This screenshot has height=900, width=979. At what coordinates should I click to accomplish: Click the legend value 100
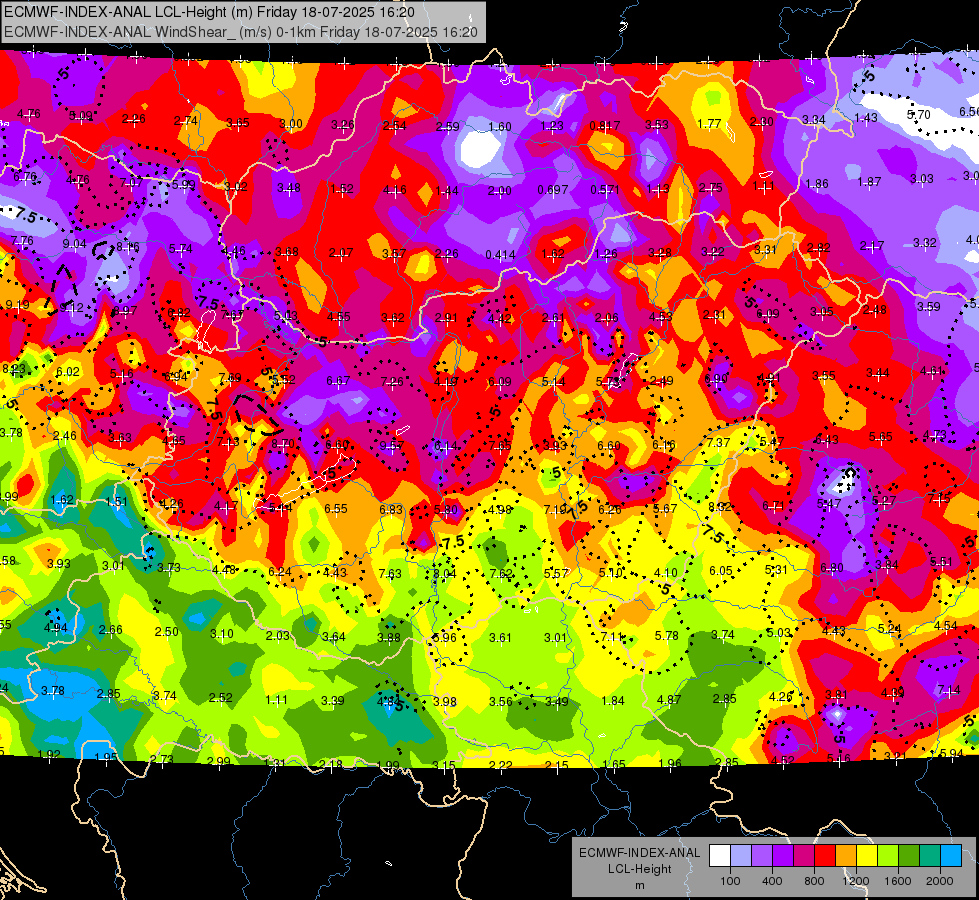pos(730,881)
